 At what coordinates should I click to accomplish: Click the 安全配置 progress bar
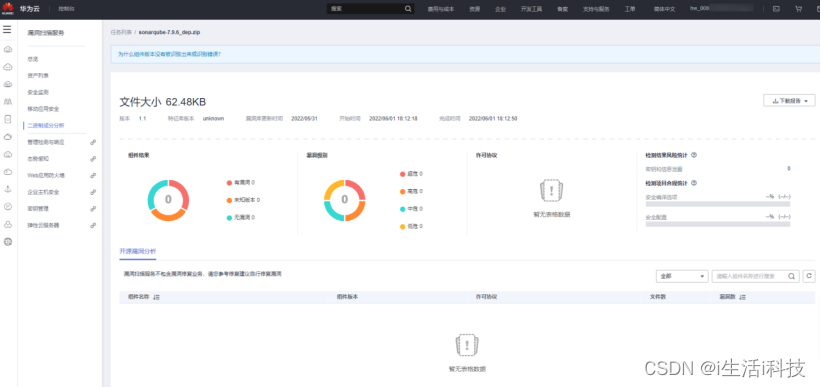click(x=718, y=224)
